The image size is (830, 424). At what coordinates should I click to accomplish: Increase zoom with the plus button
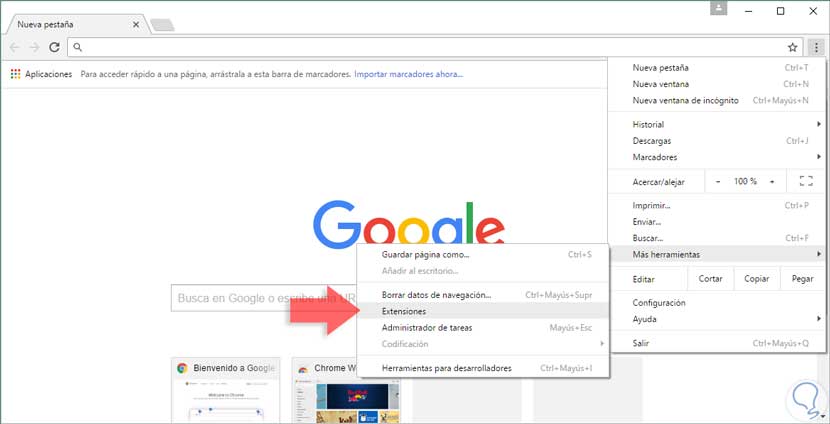pyautogui.click(x=772, y=181)
